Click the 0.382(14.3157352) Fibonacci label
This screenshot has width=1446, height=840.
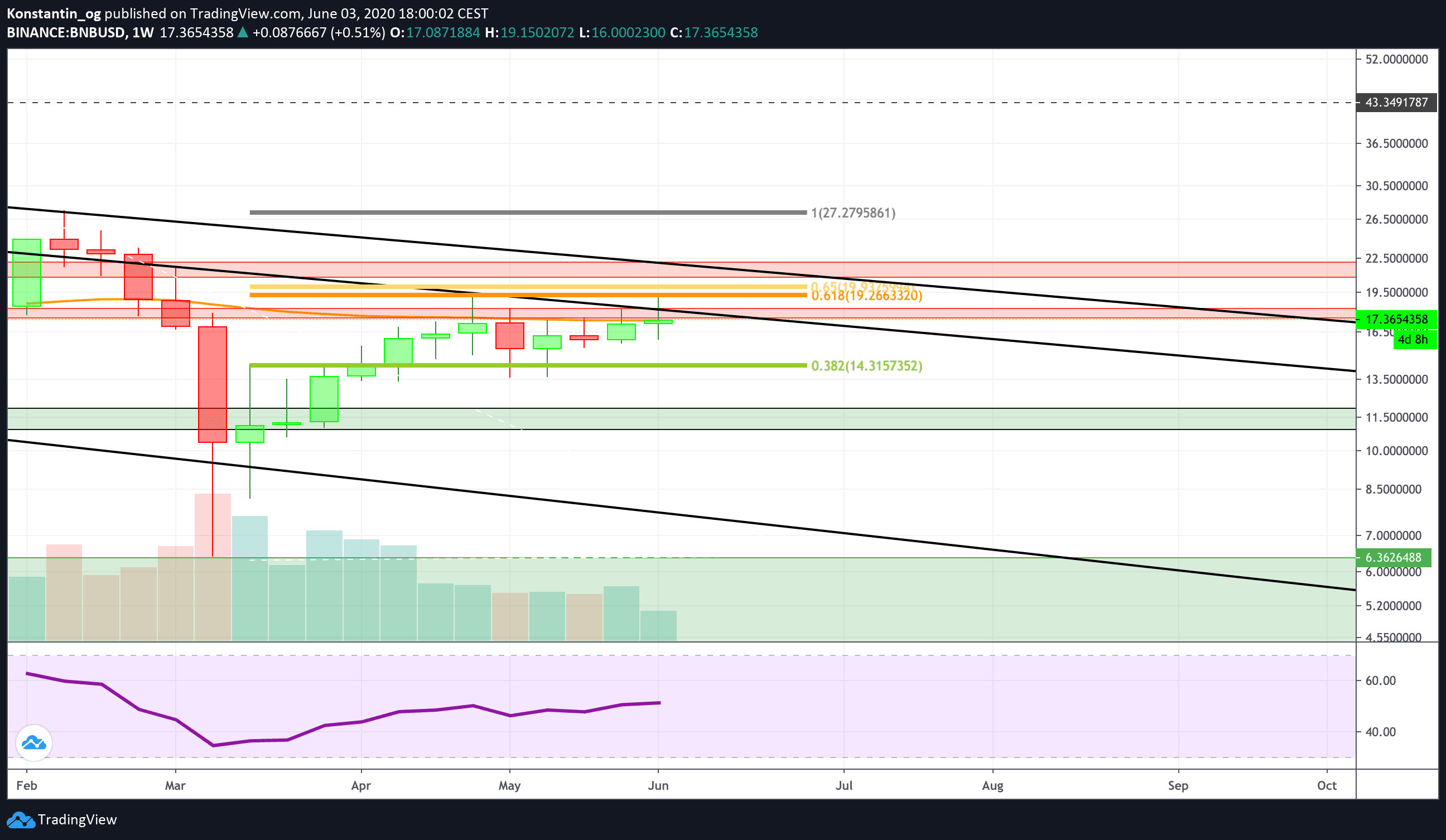click(x=866, y=365)
